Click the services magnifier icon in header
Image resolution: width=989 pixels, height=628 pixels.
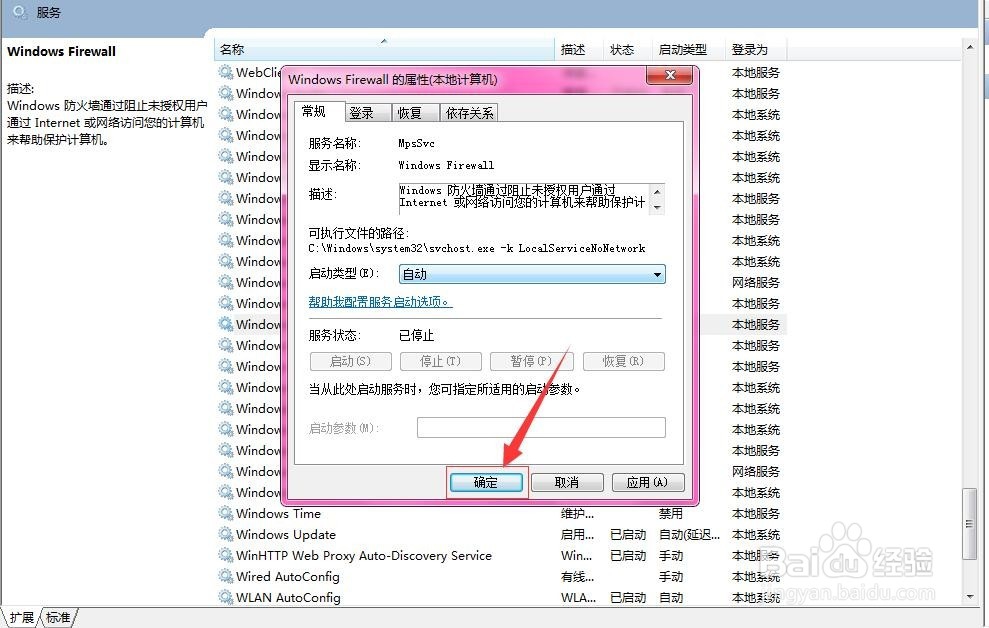(20, 12)
